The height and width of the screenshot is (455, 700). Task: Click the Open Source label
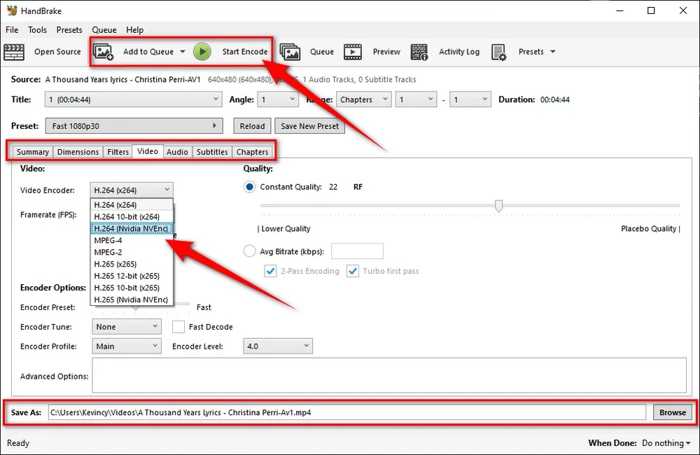click(x=58, y=52)
